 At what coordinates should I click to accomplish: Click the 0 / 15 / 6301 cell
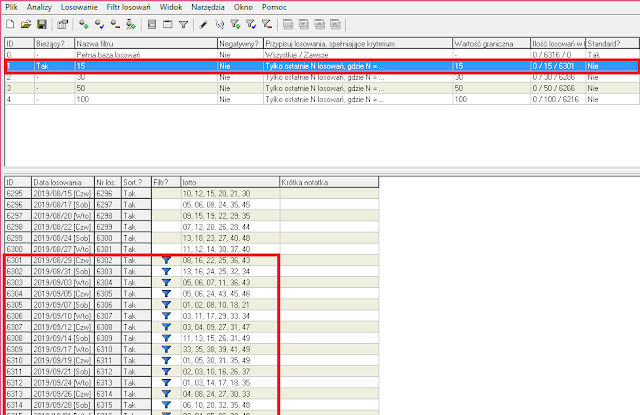pyautogui.click(x=558, y=66)
